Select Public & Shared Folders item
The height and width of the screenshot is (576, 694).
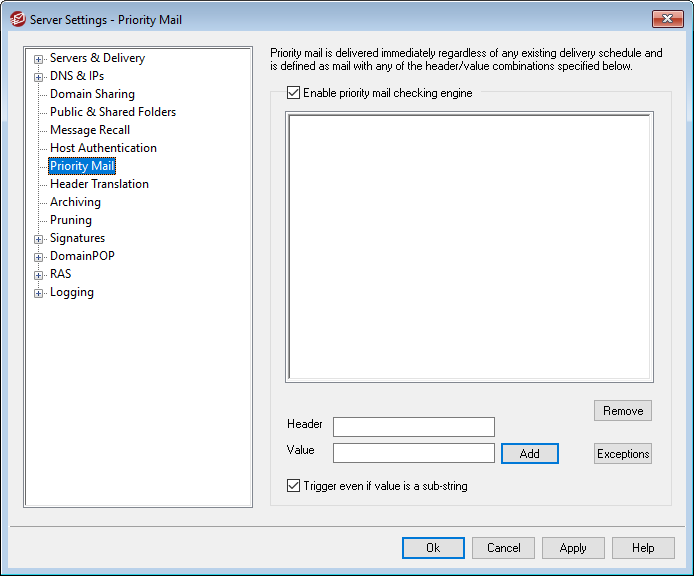(x=112, y=112)
